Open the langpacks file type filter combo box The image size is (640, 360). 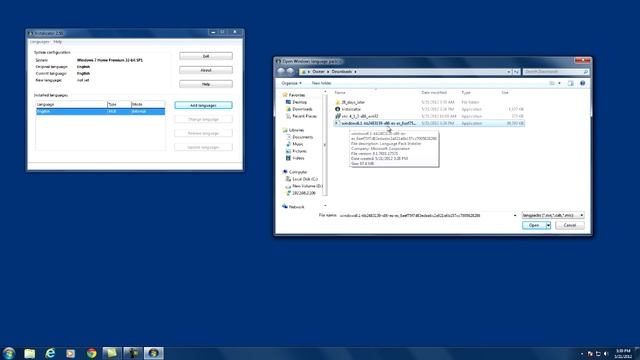point(553,215)
